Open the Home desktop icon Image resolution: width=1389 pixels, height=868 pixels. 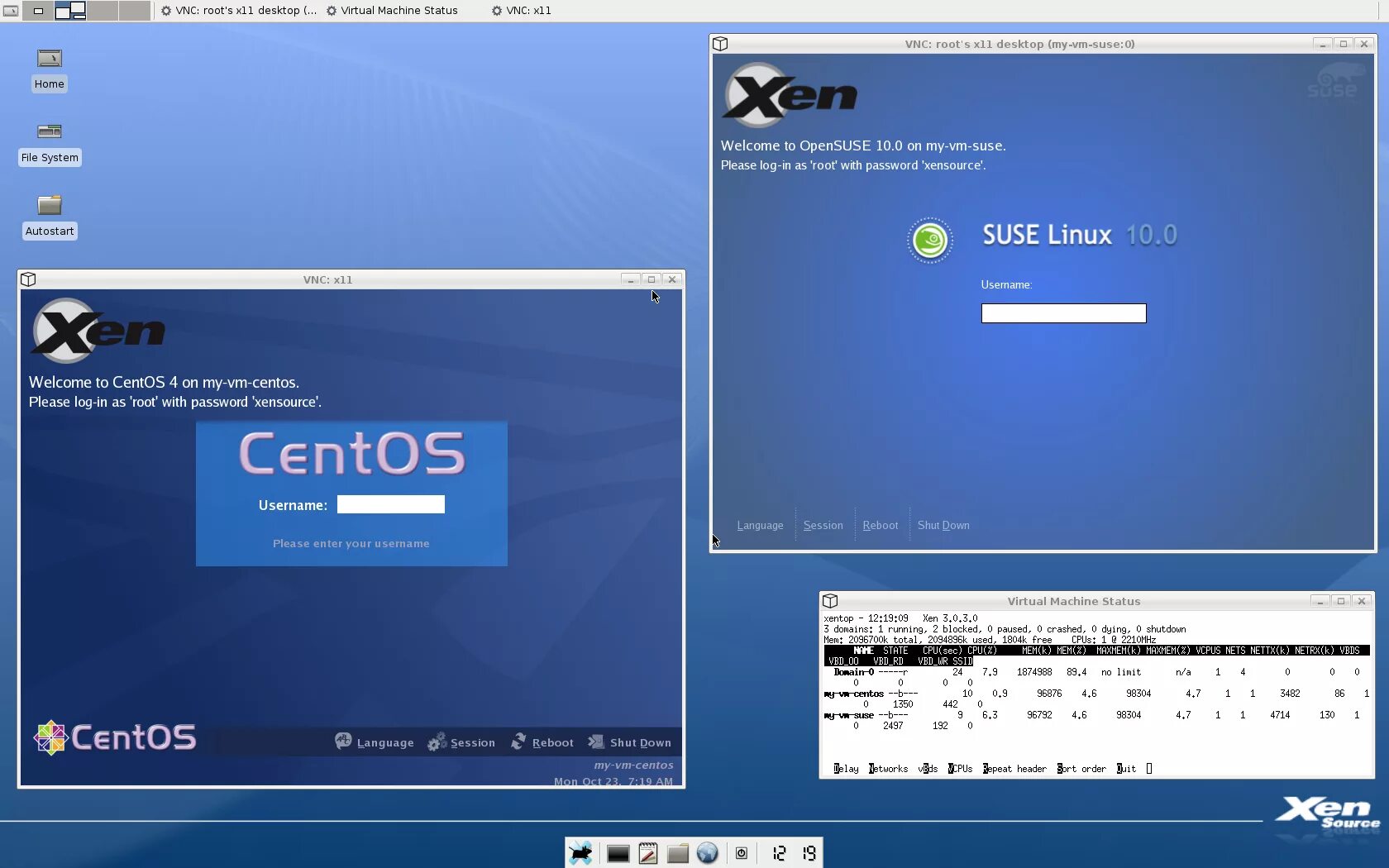point(50,69)
